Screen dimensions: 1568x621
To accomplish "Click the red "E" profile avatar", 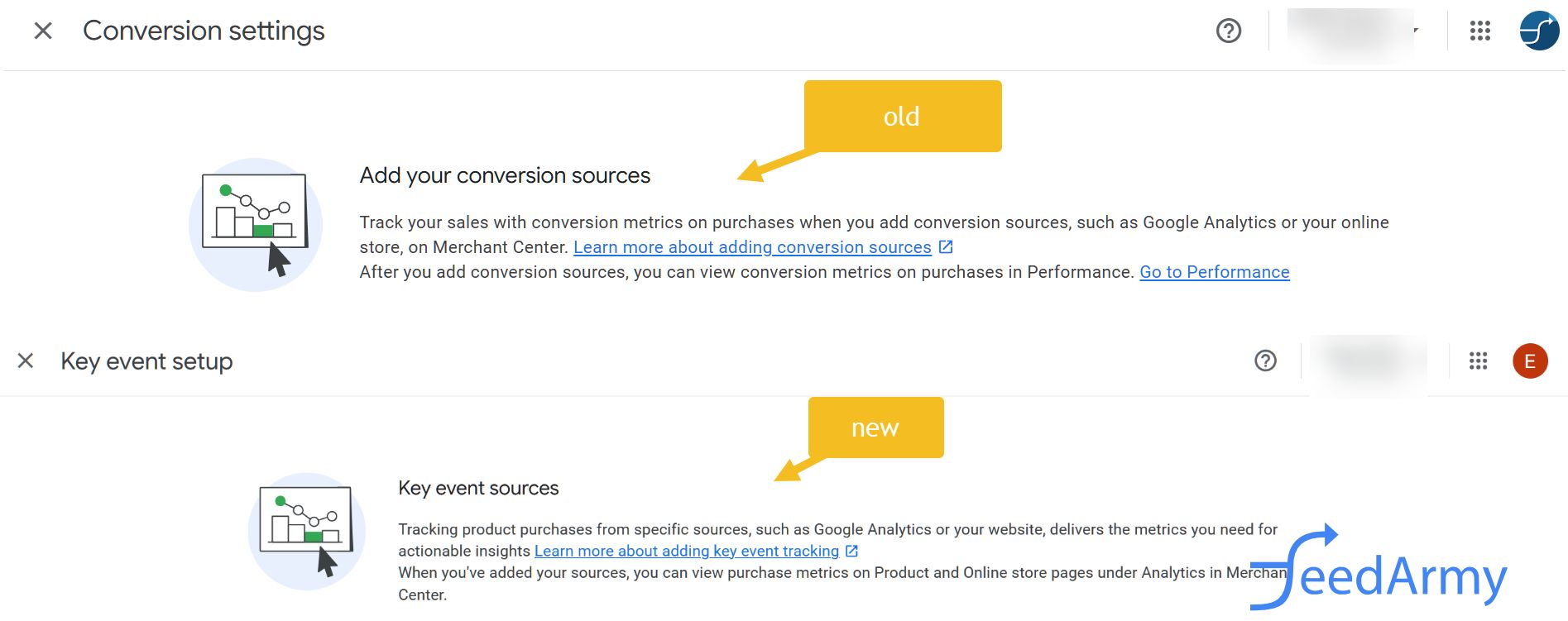I will 1530,361.
